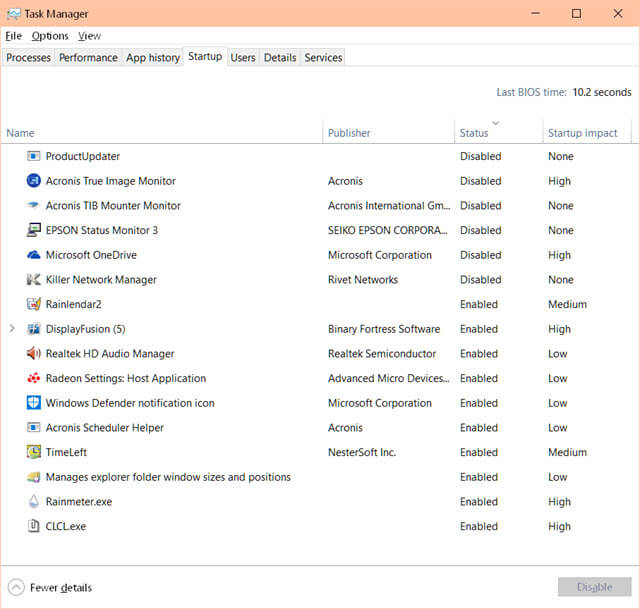This screenshot has height=609, width=640.
Task: Select Windows Defender notification icon text
Action: point(130,403)
